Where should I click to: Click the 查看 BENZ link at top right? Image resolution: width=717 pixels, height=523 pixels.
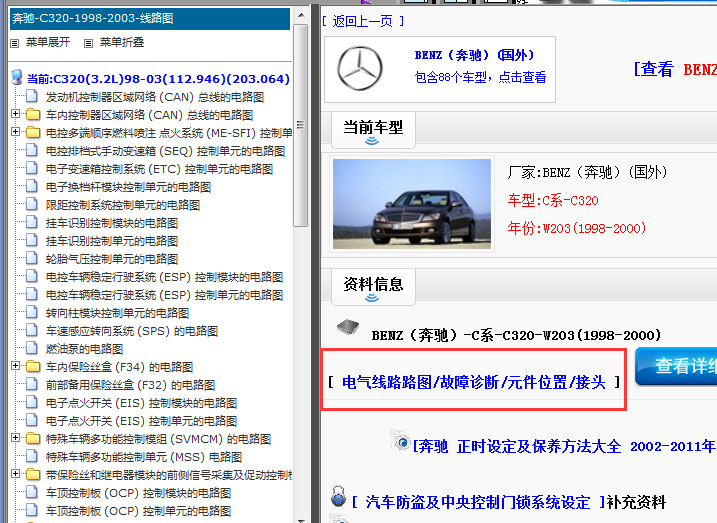[x=675, y=69]
